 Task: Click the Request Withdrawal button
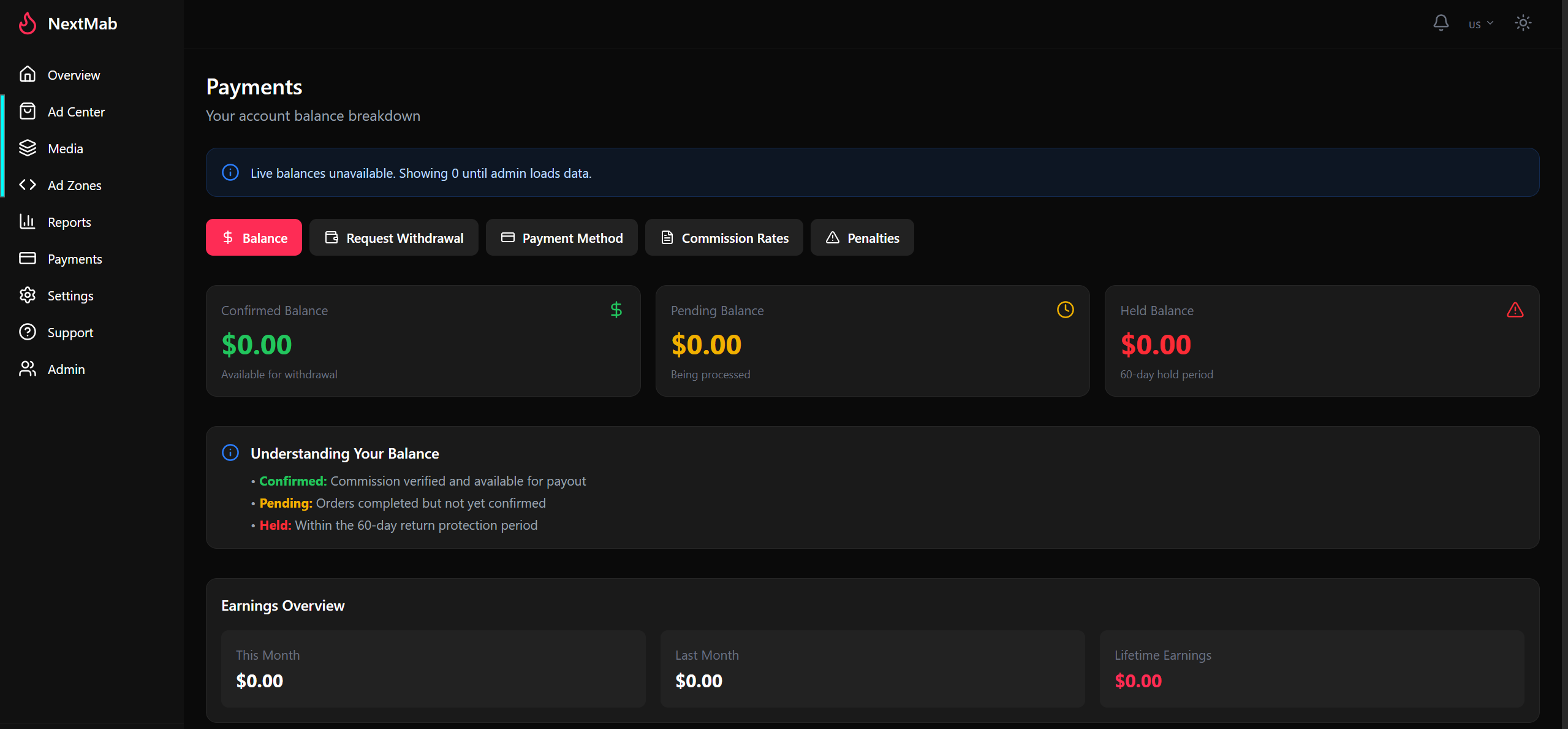(394, 237)
